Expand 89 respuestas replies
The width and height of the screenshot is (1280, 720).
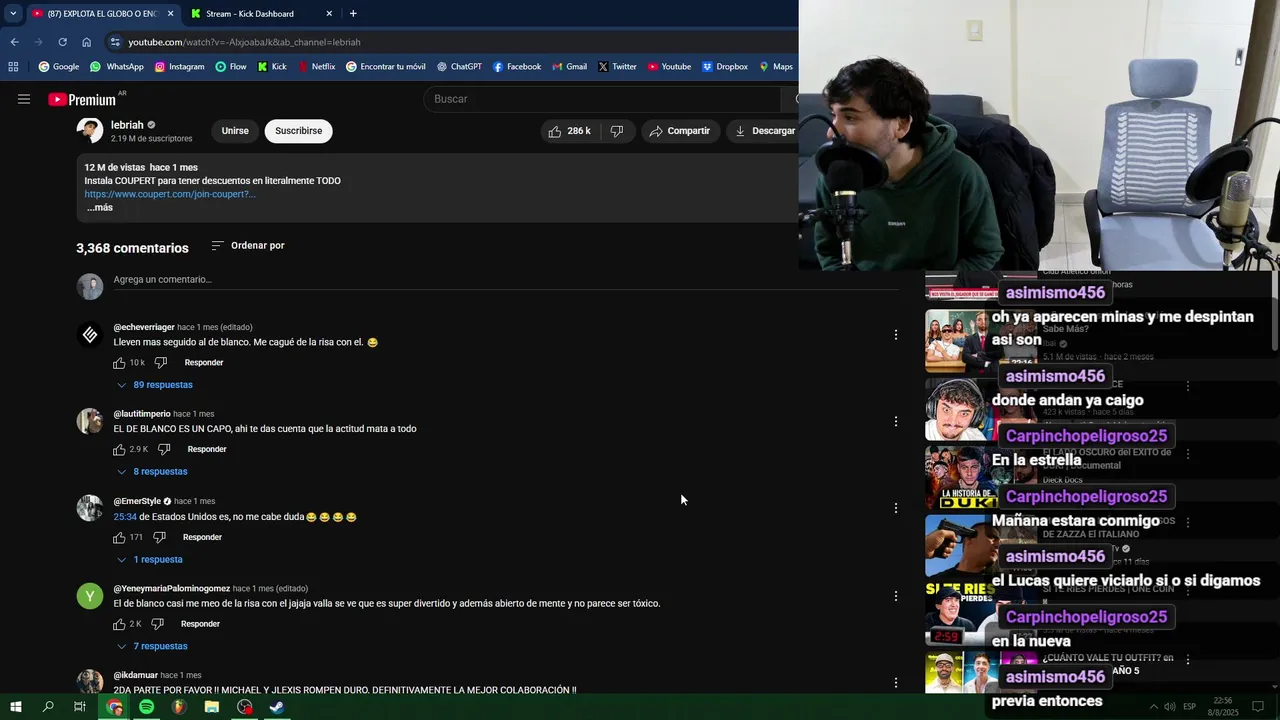(154, 385)
